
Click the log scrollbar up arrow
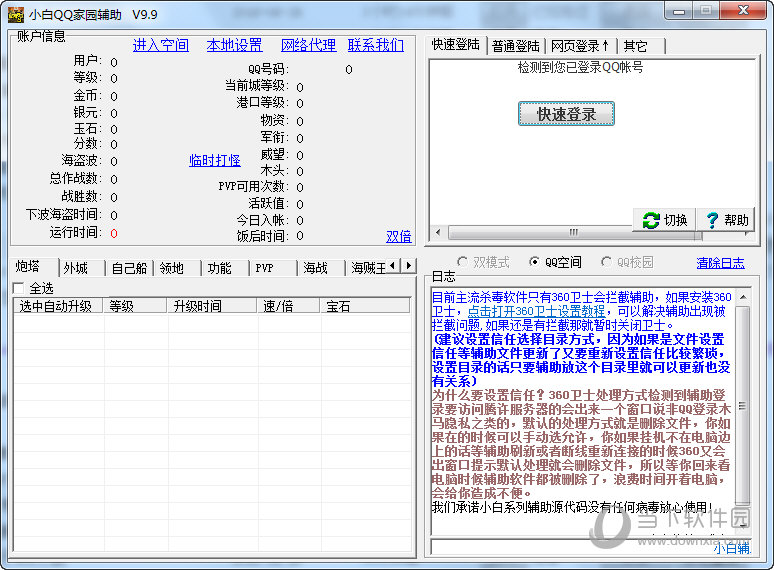[743, 297]
